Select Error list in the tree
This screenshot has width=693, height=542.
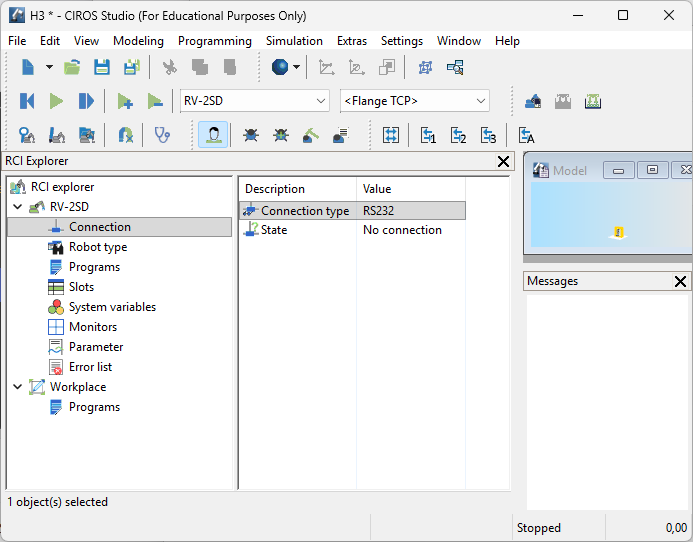[90, 367]
